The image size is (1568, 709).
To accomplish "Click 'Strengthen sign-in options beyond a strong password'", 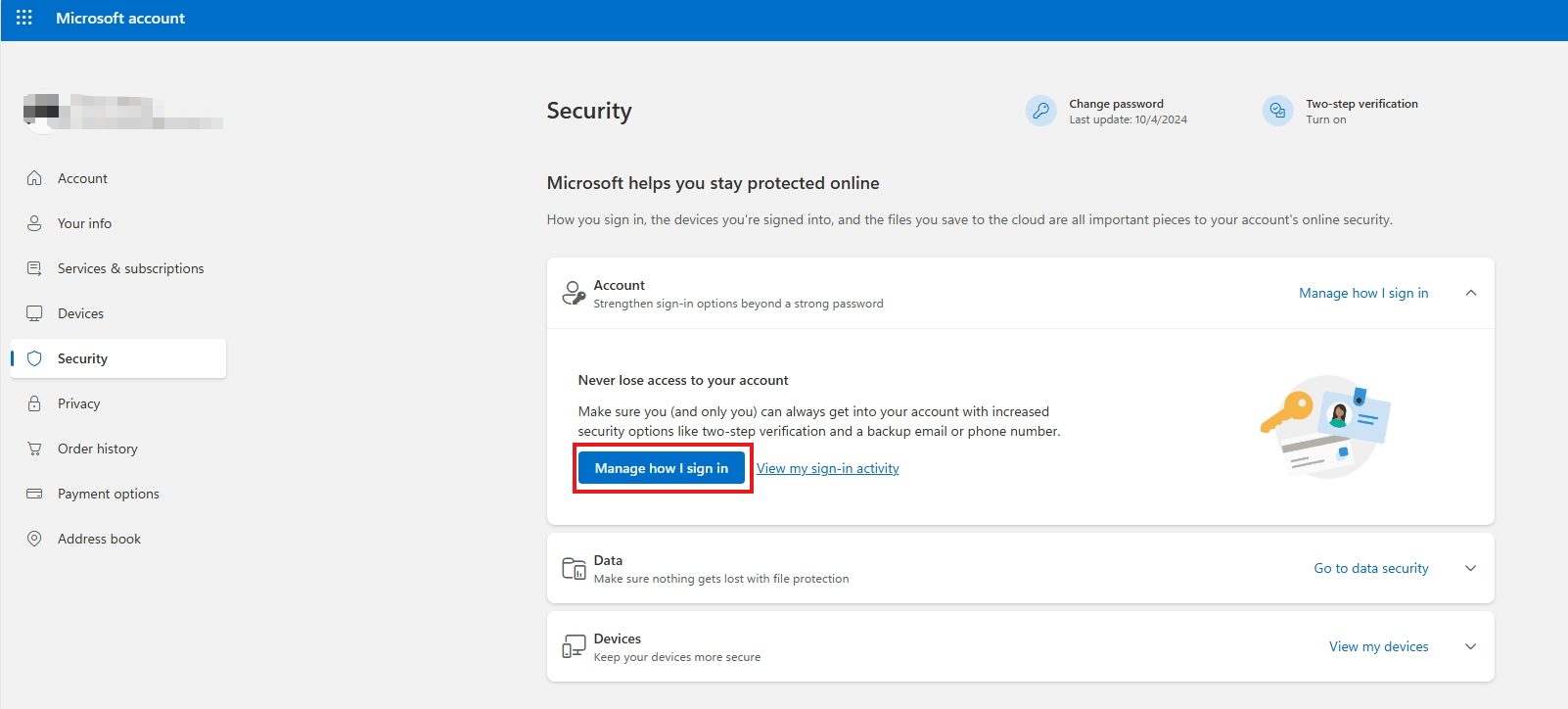I will pos(738,304).
